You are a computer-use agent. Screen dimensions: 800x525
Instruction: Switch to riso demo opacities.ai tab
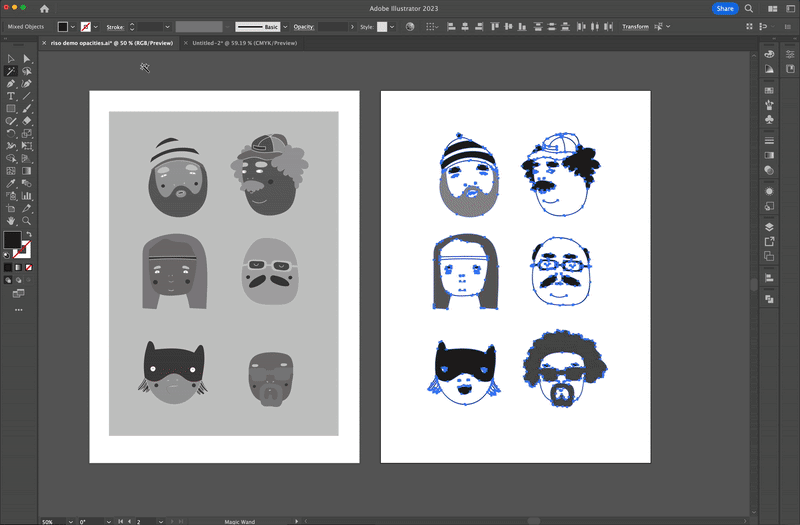point(112,43)
